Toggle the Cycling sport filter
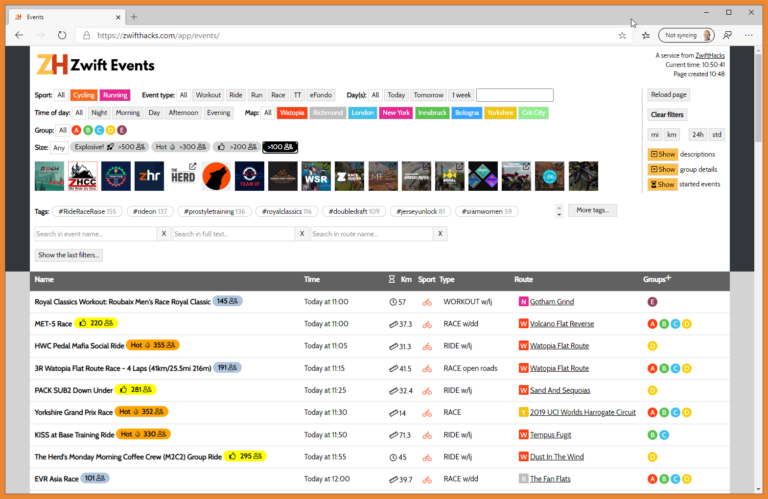 click(84, 95)
